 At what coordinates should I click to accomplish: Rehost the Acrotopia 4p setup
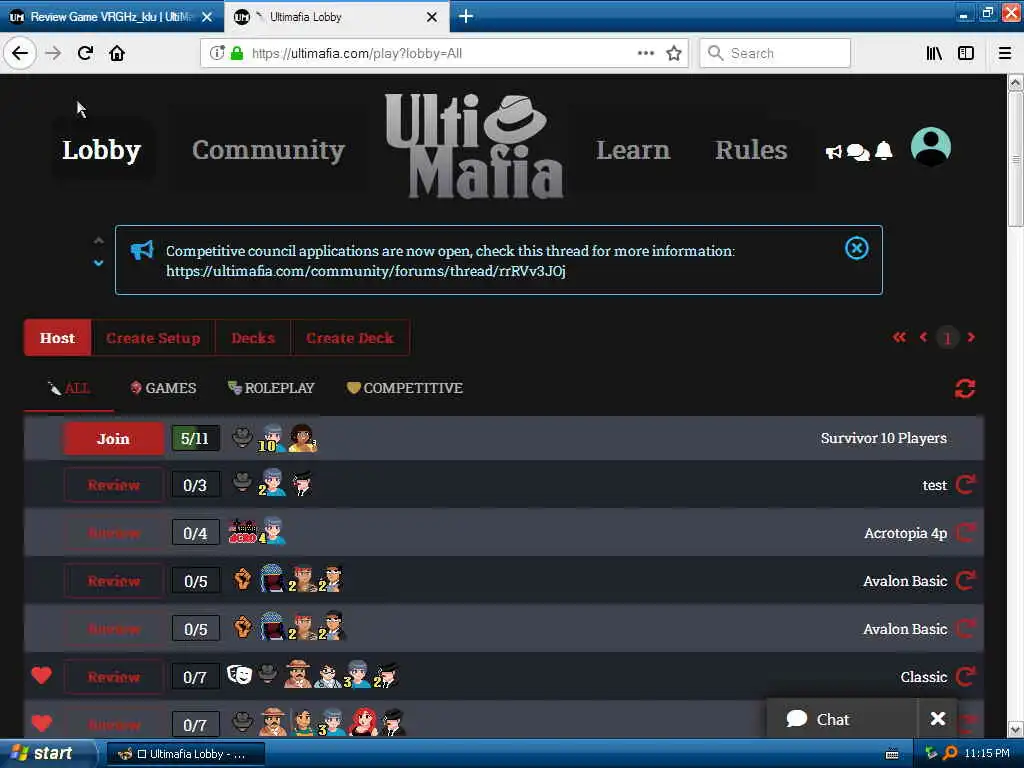(965, 533)
